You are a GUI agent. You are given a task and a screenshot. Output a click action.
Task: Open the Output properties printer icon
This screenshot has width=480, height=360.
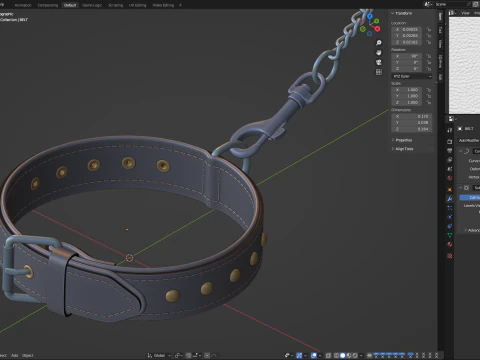click(450, 151)
